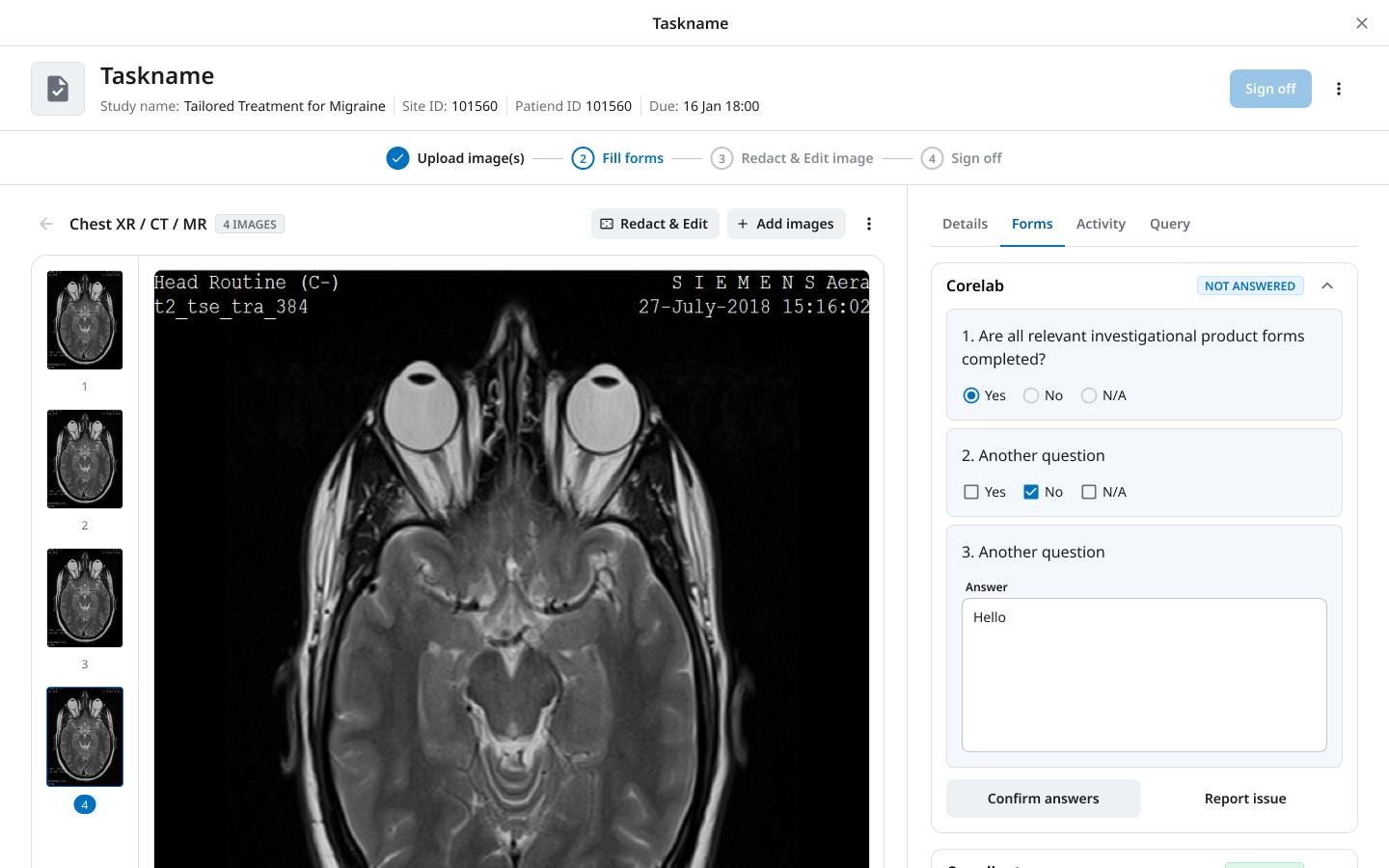The width and height of the screenshot is (1389, 868).
Task: Collapse the Corelab form panel
Action: point(1327,285)
